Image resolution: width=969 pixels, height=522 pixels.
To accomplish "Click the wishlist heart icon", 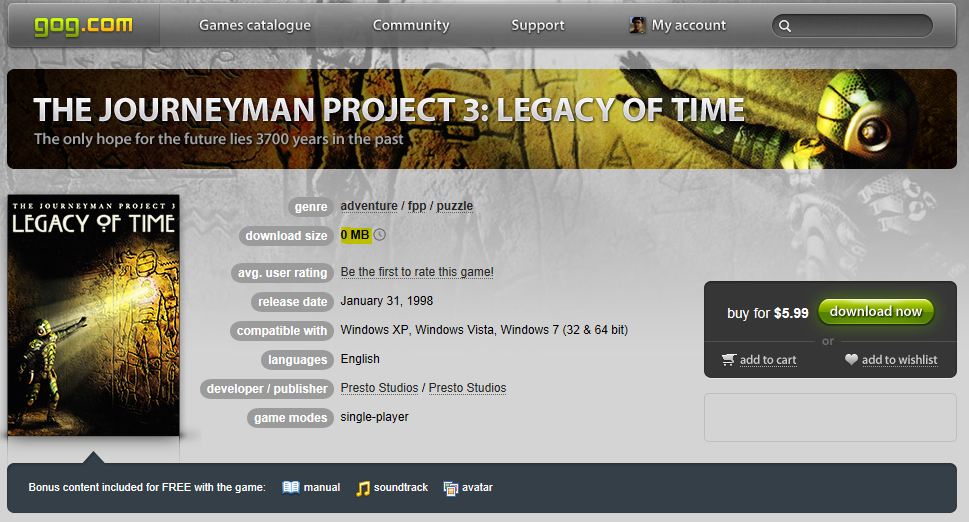I will [851, 359].
